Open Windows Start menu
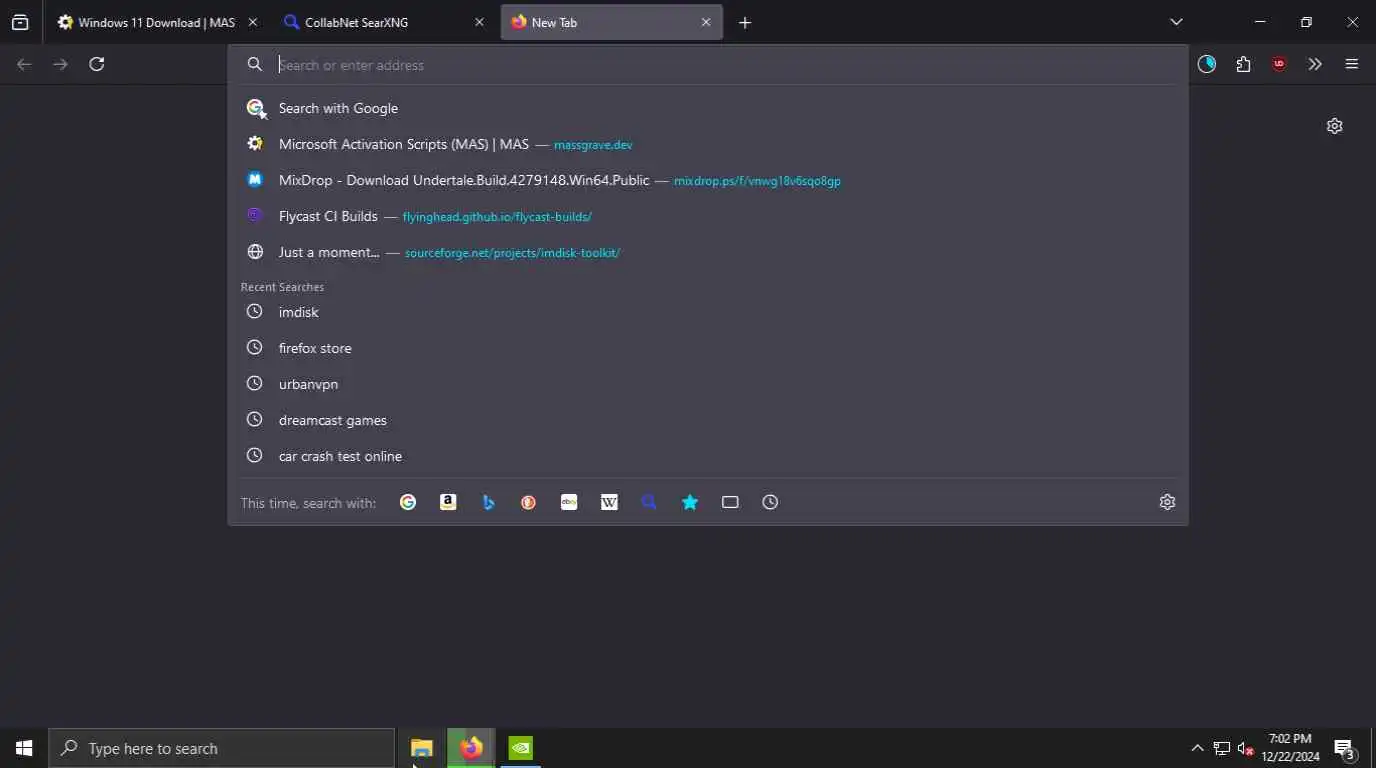The width and height of the screenshot is (1376, 768). (x=24, y=748)
